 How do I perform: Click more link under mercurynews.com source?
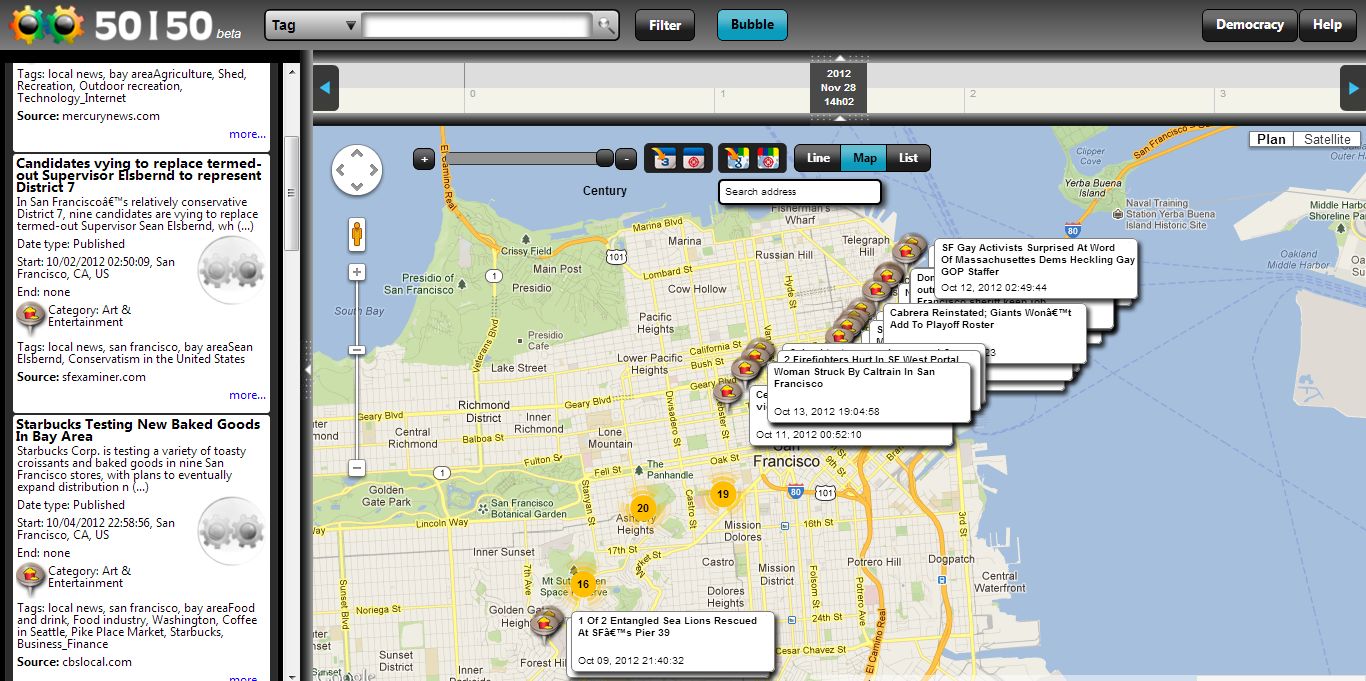tap(247, 134)
